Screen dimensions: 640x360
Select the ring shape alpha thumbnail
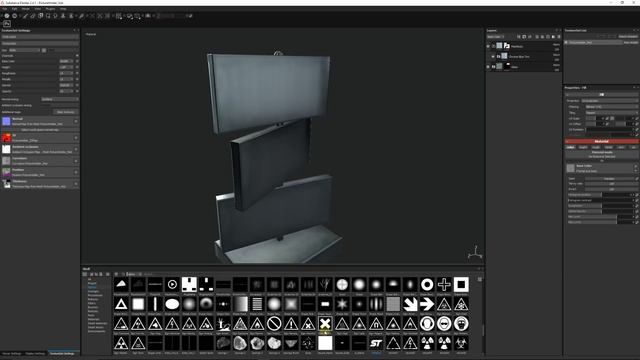[x=427, y=284]
